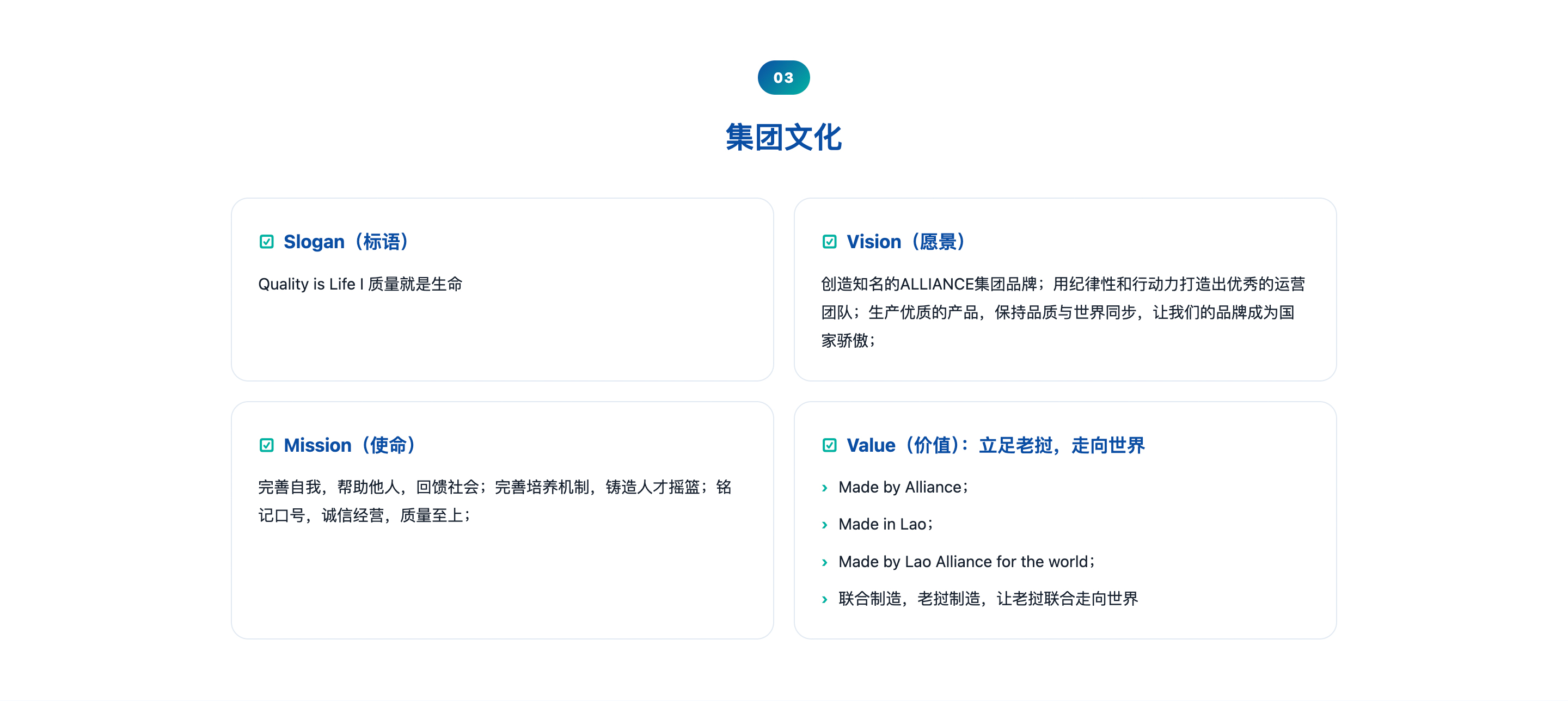The width and height of the screenshot is (1568, 701).
Task: Click the 集团文化 section title
Action: coord(783,137)
